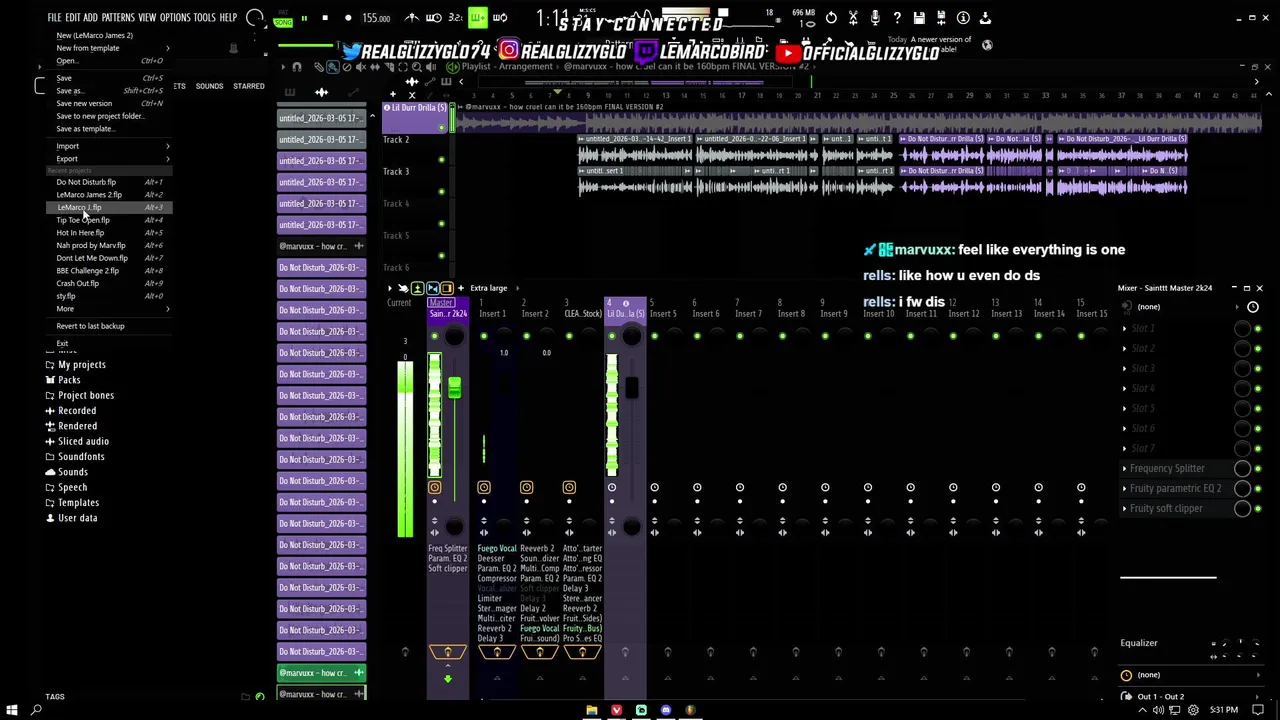1280x720 pixels.
Task: Click the save project floppy disk icon
Action: point(919,18)
